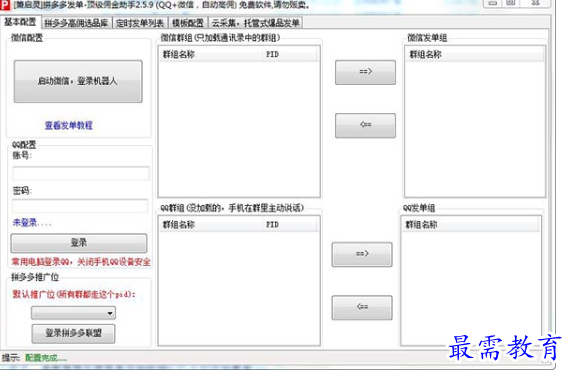
Task: Click 启动微信，登录机器人 button
Action: click(78, 81)
